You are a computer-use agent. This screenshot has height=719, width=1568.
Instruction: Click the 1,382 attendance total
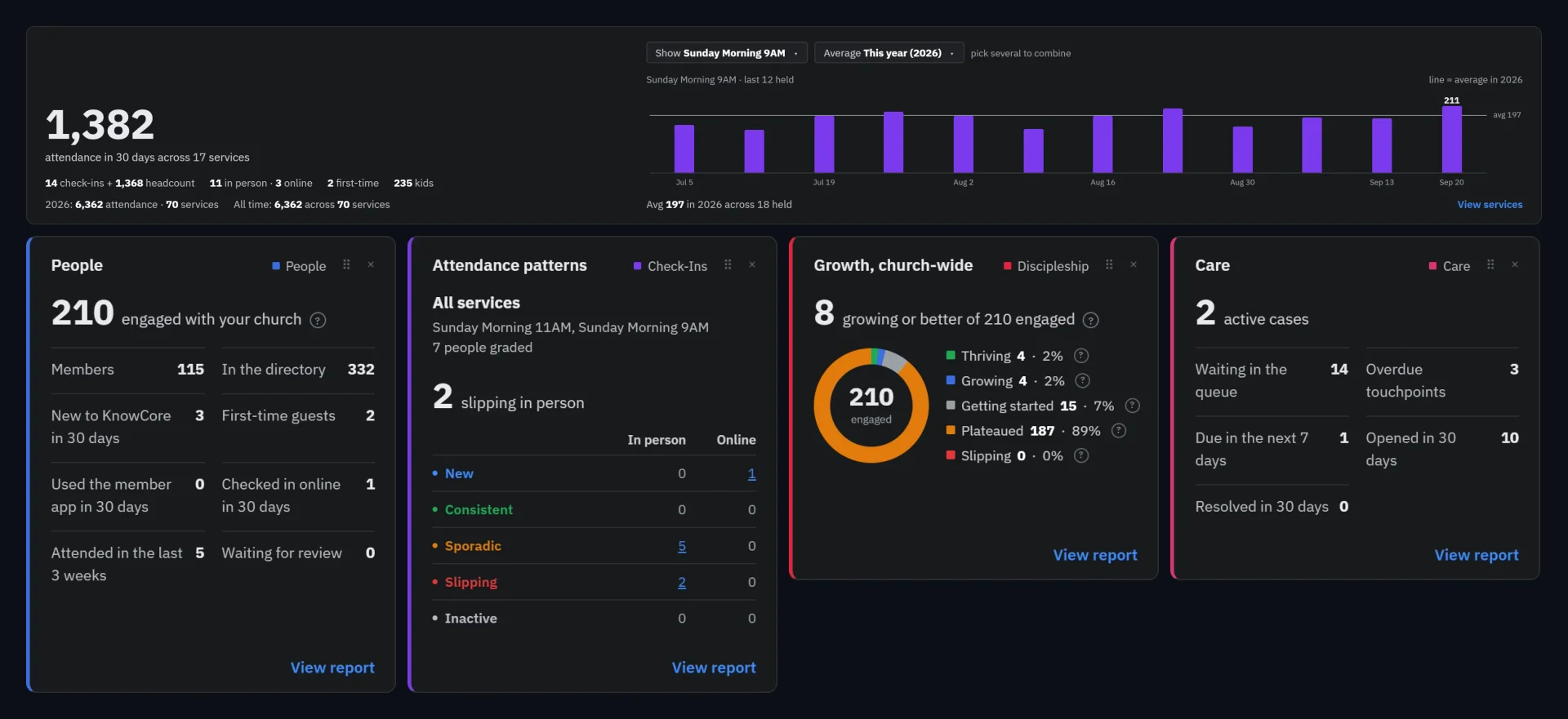pos(100,125)
